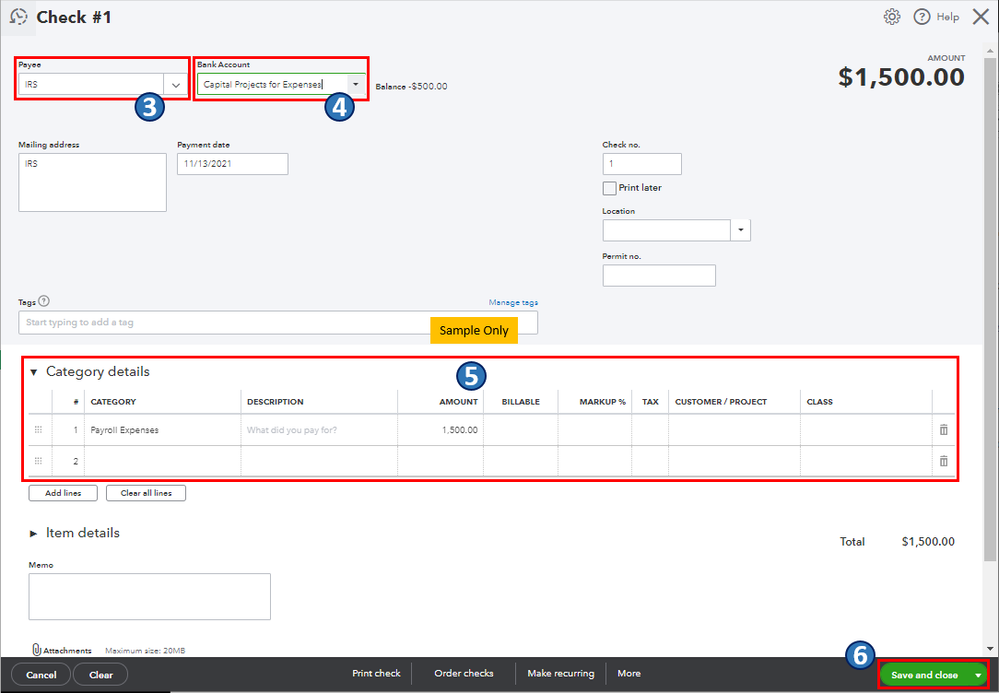Screen dimensions: 999x693
Task: Click the Memo text box
Action: tap(150, 596)
